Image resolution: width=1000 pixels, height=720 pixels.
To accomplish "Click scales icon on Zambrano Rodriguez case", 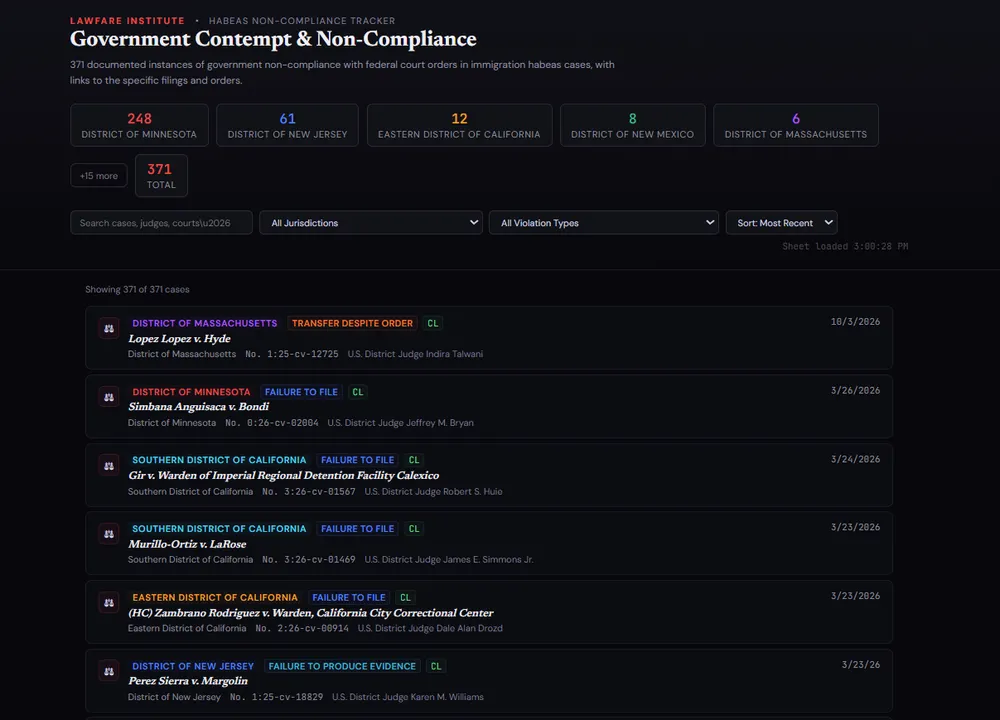I will point(108,602).
